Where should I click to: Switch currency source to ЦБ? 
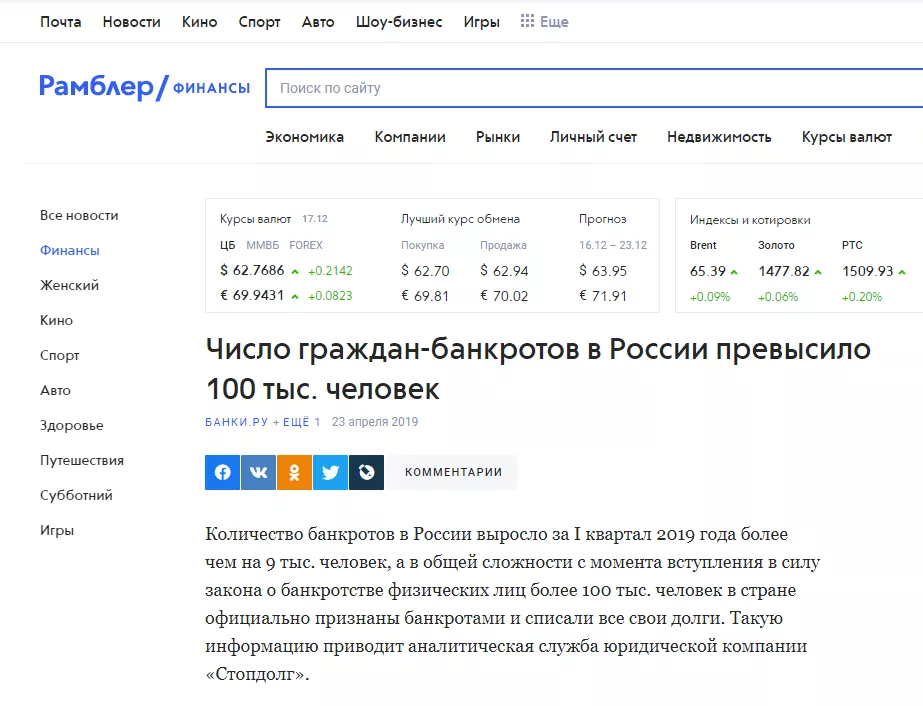click(227, 245)
